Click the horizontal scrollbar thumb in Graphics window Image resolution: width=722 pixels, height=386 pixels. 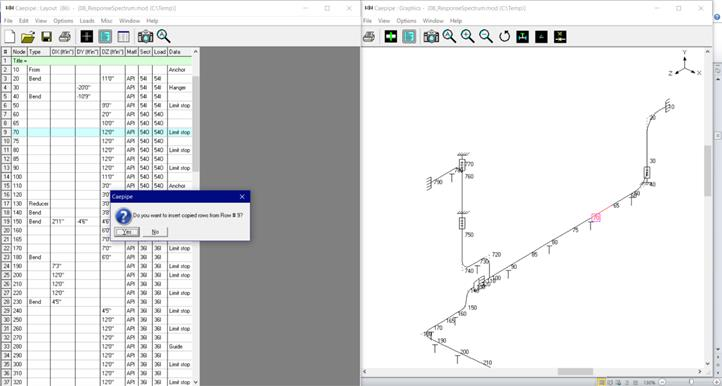click(x=575, y=371)
